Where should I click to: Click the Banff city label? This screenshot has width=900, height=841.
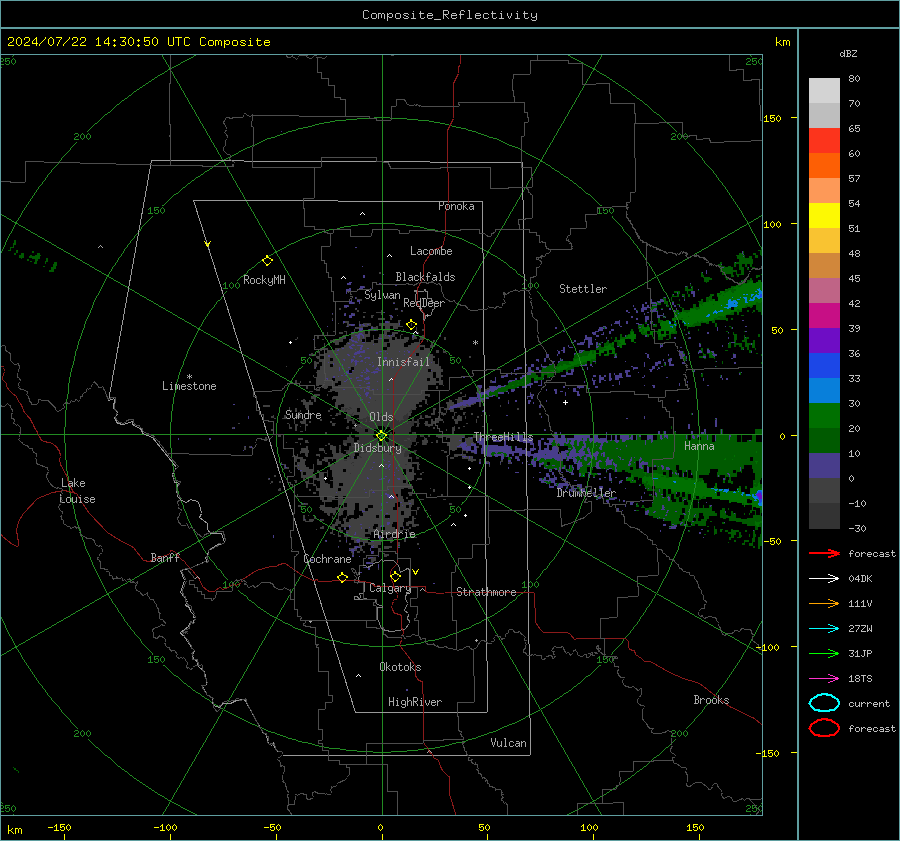pyautogui.click(x=165, y=558)
